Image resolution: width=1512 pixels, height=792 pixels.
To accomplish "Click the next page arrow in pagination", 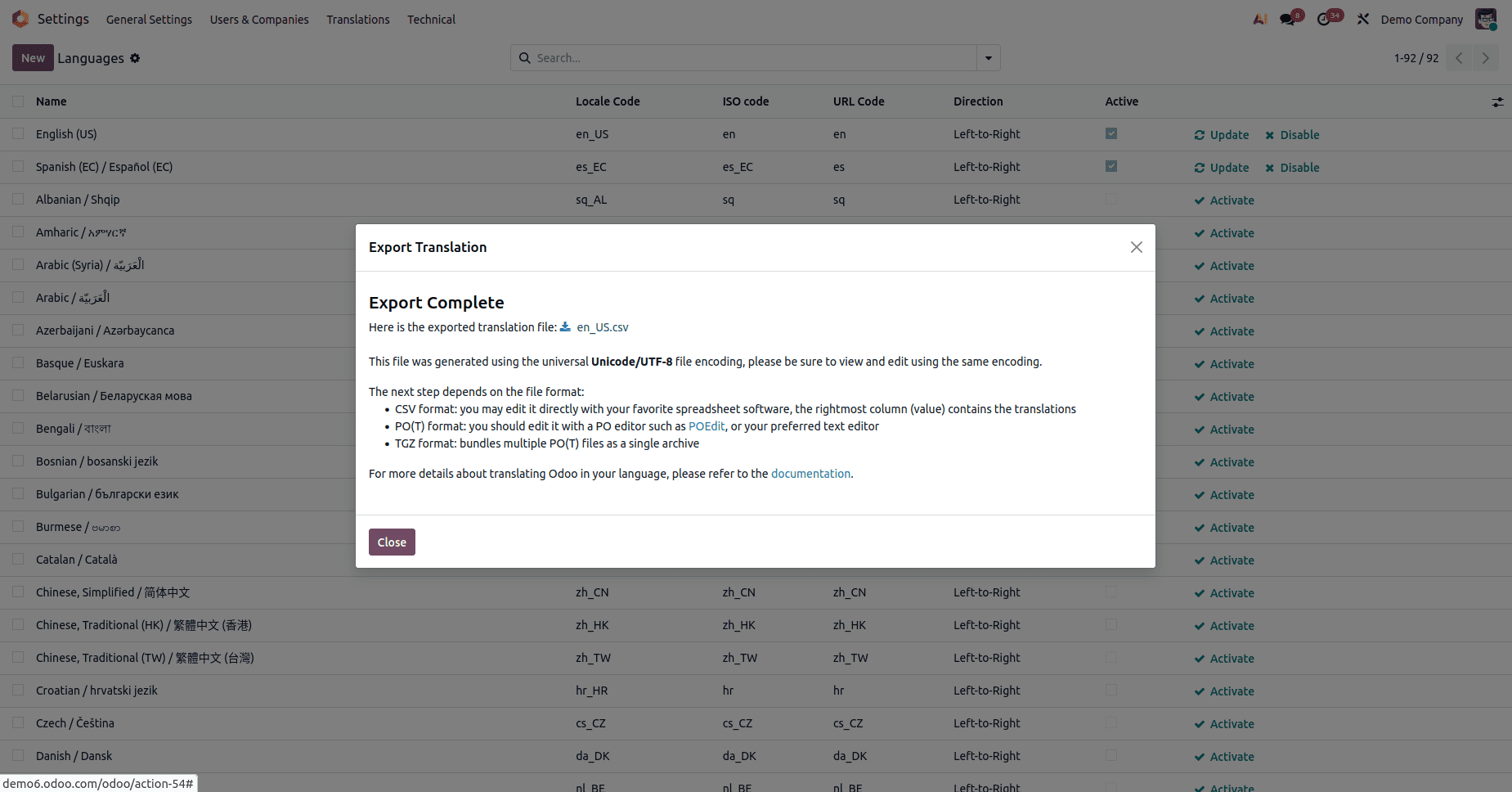I will pyautogui.click(x=1485, y=57).
